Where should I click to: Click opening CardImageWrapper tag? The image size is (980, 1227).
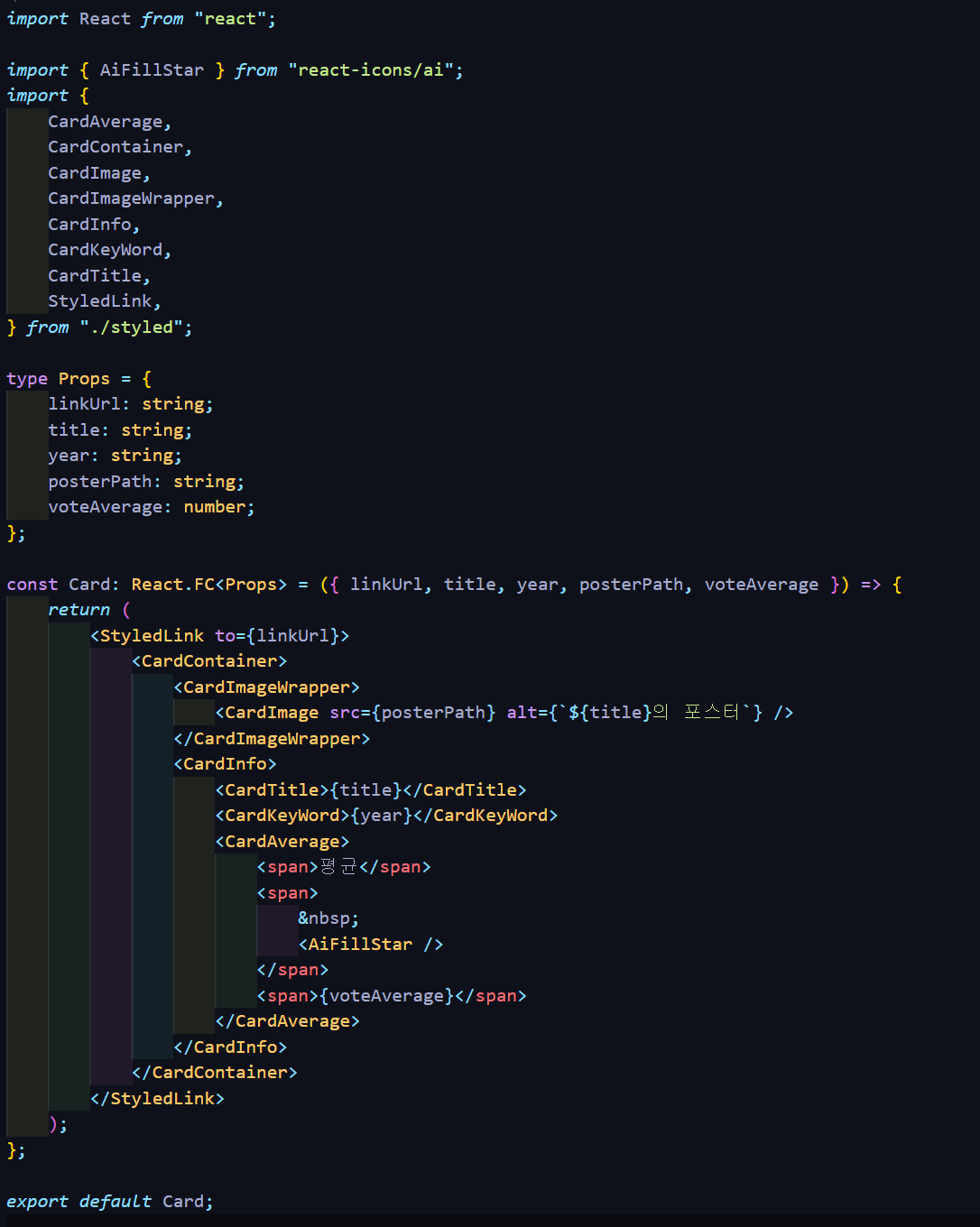tap(267, 687)
